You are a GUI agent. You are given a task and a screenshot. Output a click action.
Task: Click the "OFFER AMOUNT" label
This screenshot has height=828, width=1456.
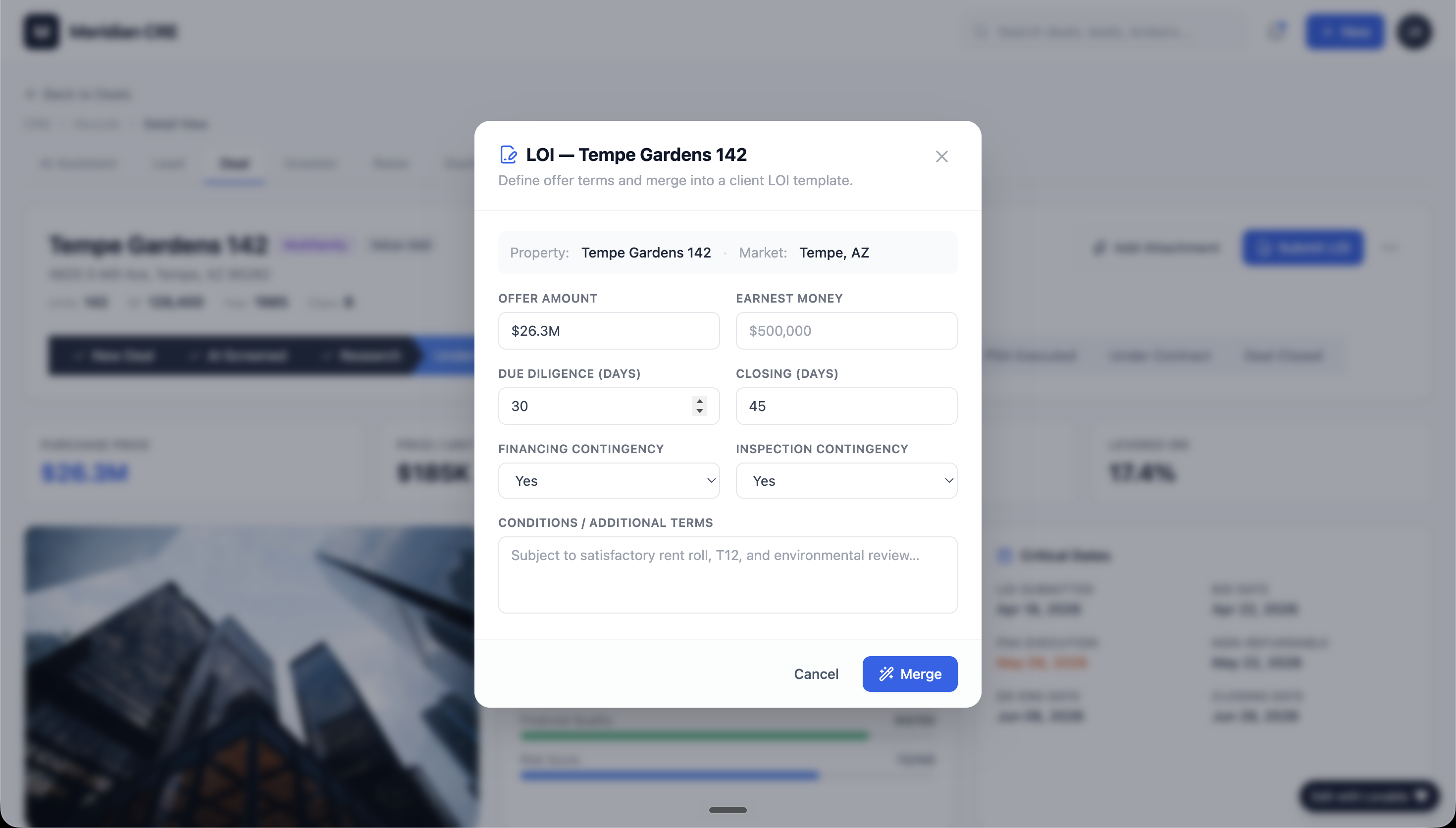[548, 299]
